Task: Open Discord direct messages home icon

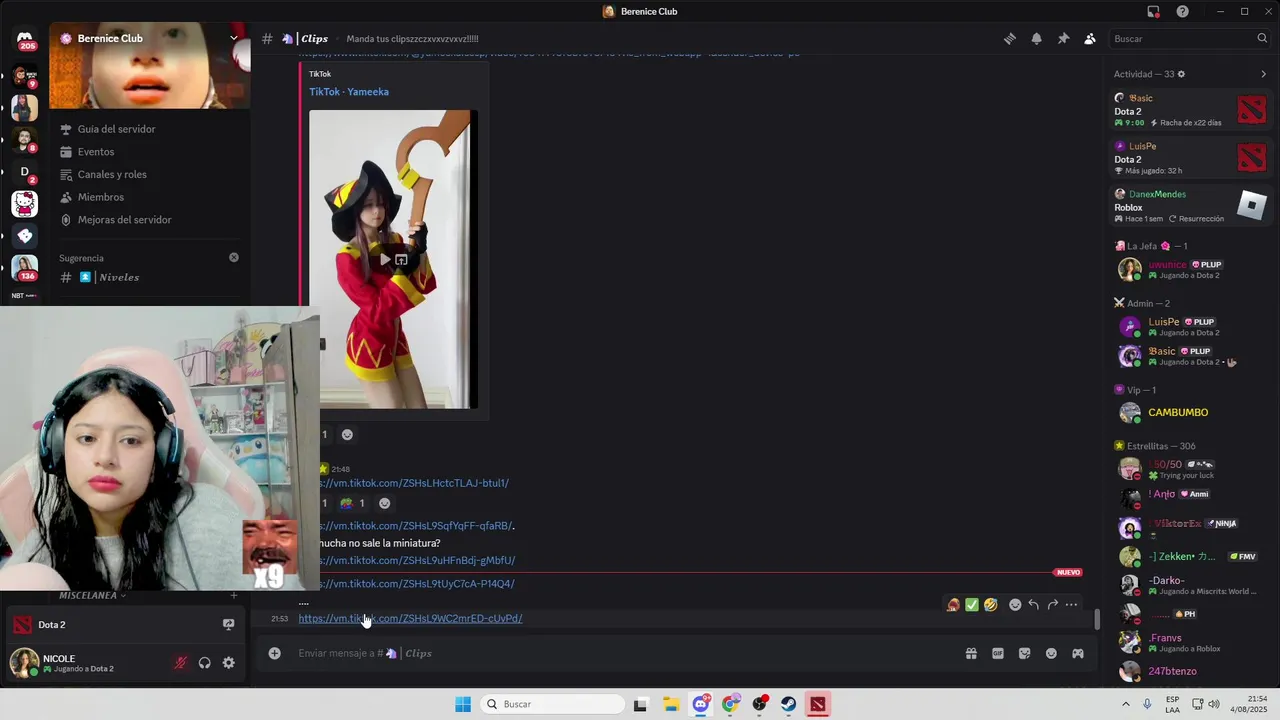Action: click(x=25, y=38)
